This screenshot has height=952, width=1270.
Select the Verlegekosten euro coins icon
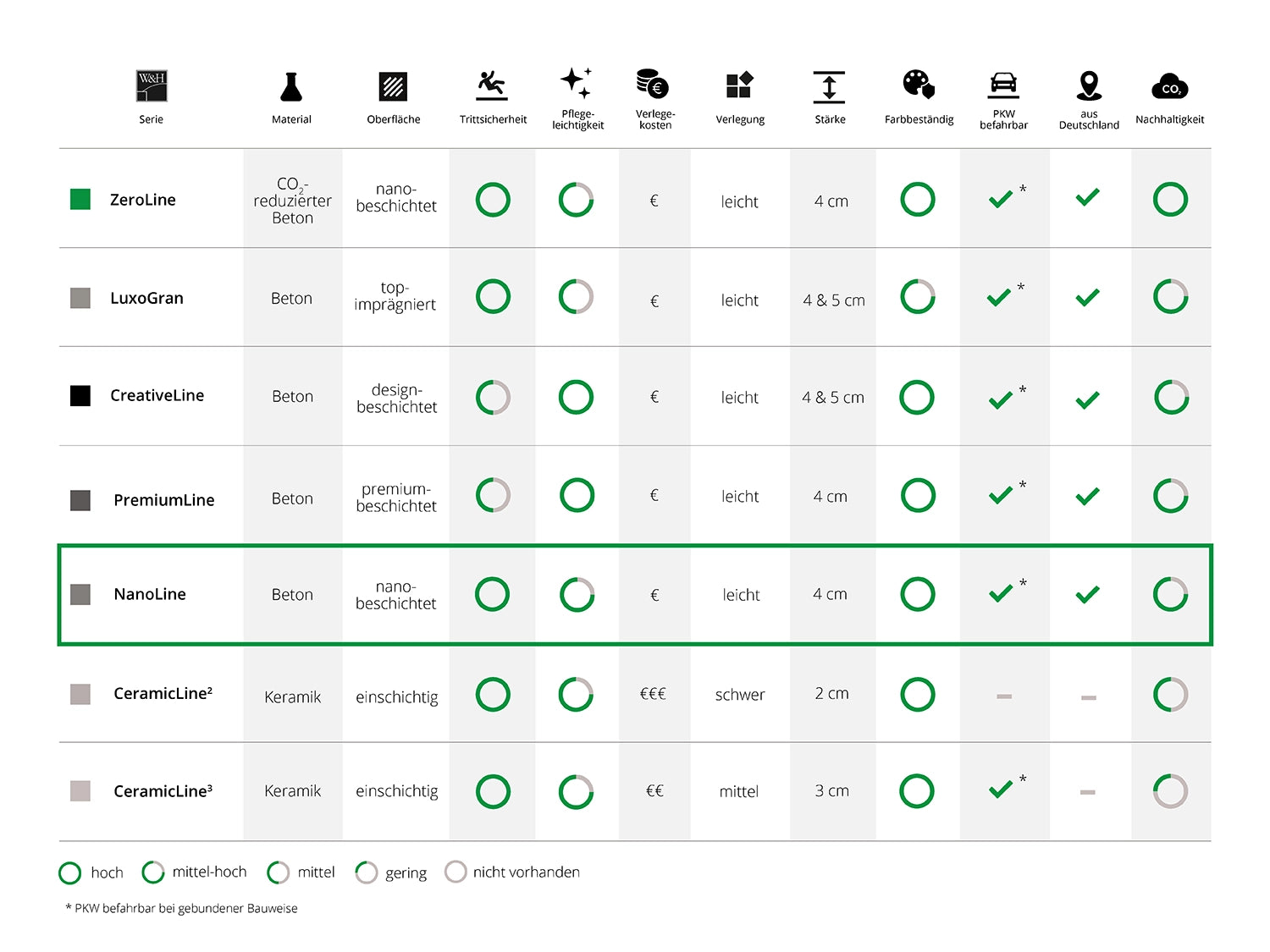click(x=653, y=84)
